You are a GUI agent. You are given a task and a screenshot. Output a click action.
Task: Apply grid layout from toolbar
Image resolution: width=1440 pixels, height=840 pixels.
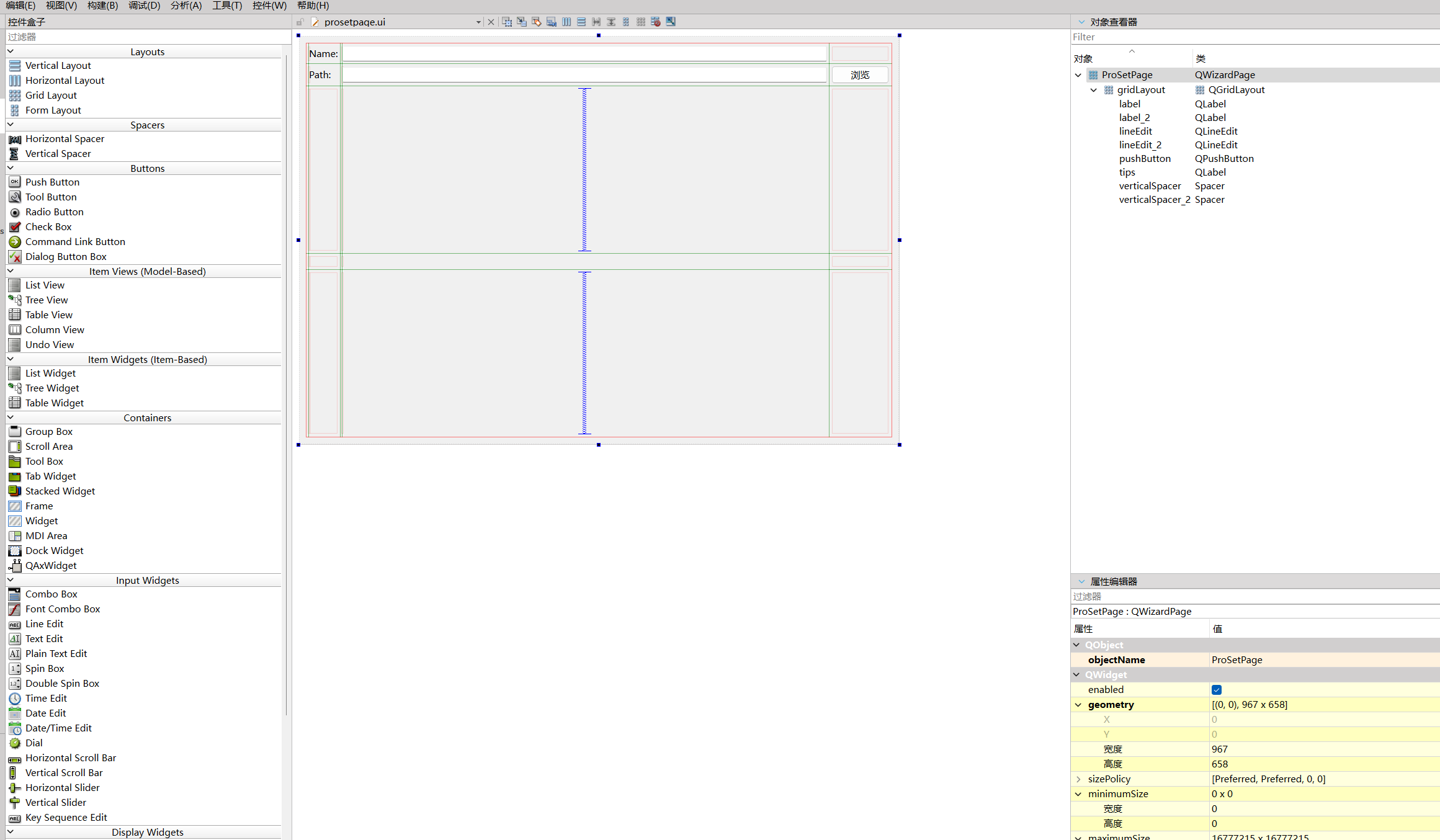click(x=641, y=22)
